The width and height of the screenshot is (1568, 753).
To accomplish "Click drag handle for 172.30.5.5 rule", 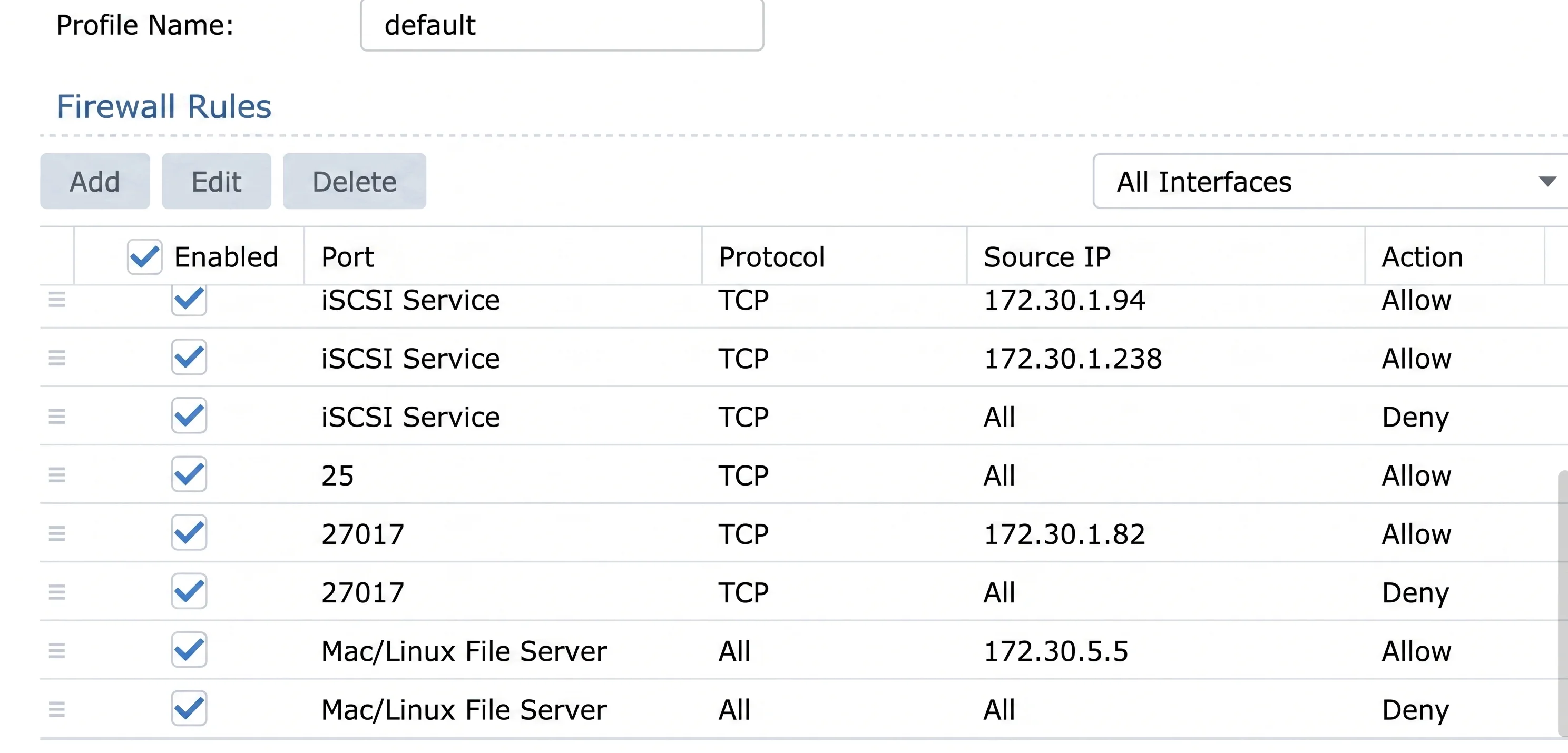I will coord(56,651).
